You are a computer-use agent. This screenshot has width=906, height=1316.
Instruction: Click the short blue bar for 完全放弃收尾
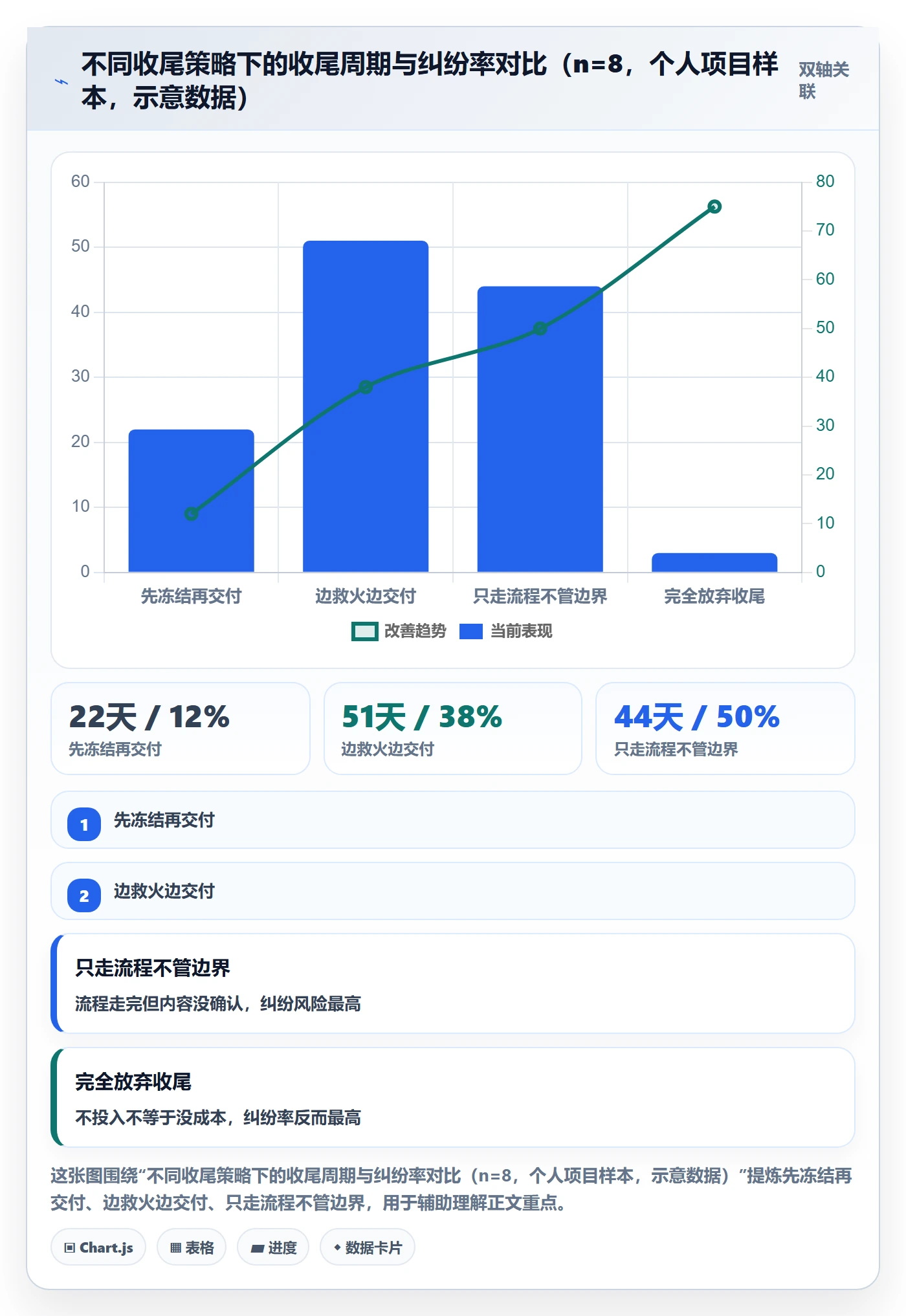point(714,562)
